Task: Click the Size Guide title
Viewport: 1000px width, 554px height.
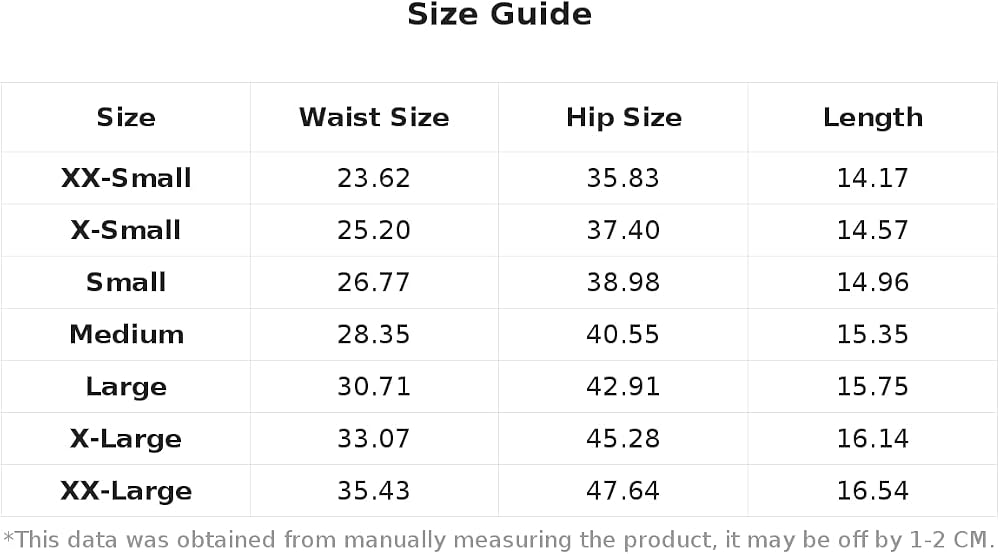Action: click(x=499, y=15)
